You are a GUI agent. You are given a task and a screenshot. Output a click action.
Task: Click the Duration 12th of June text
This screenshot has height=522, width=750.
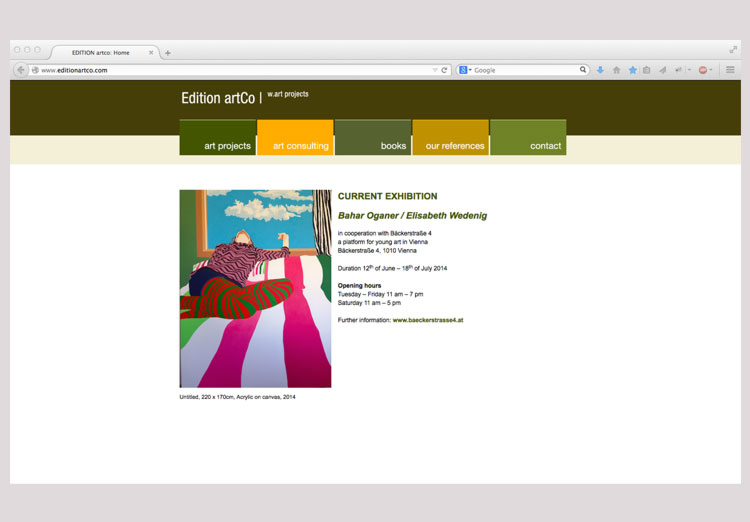pos(392,268)
